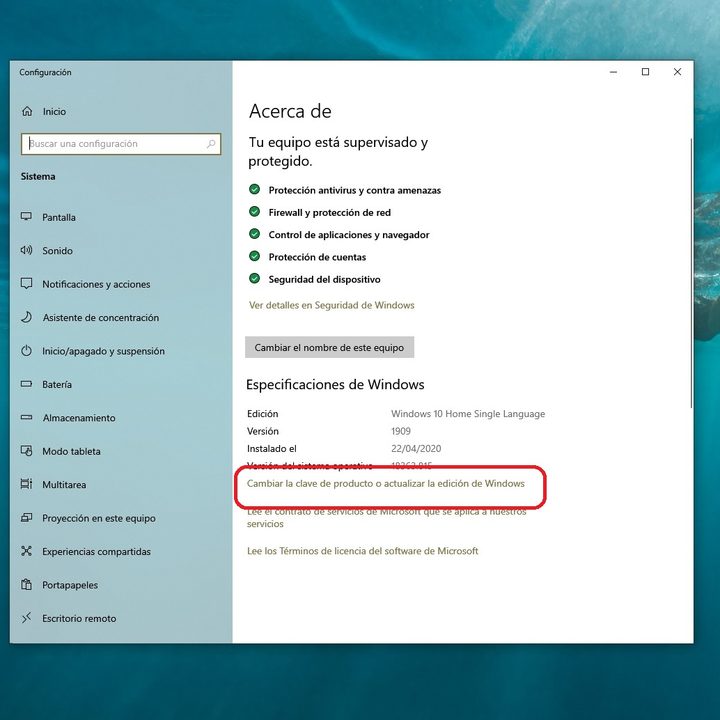Click the Escritorio remoto icon

(x=27, y=618)
